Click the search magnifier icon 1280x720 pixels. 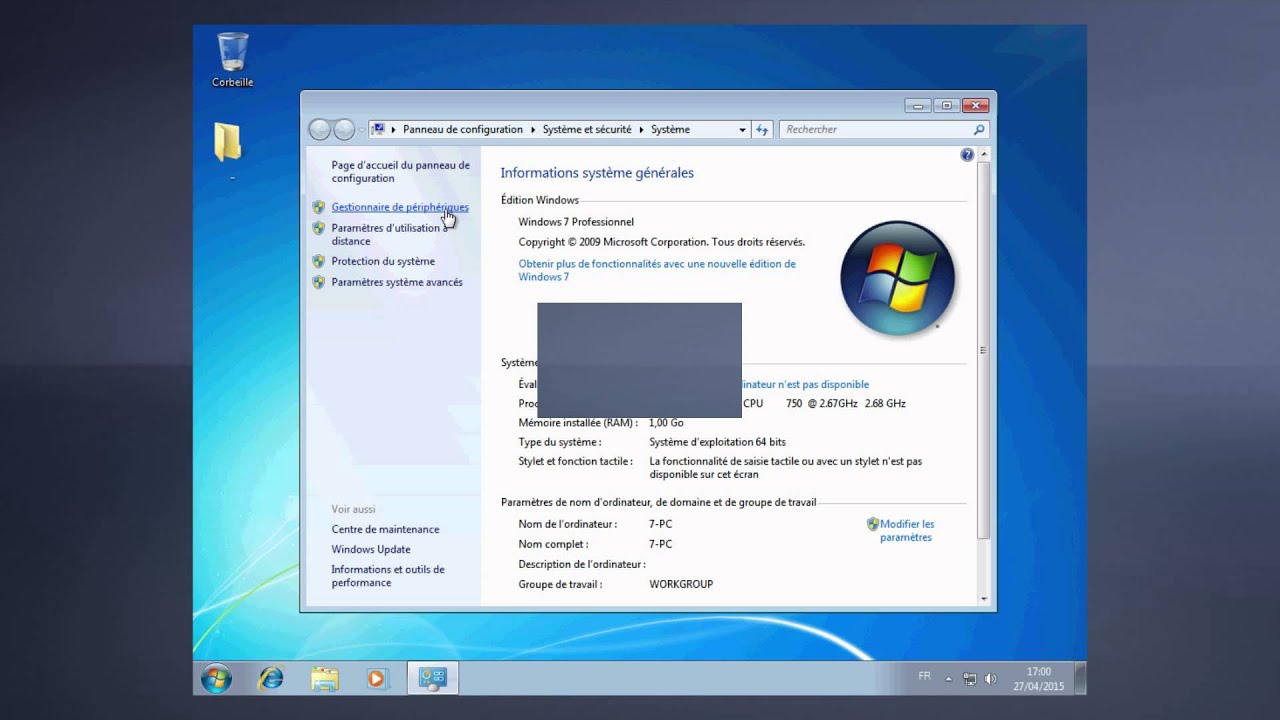pyautogui.click(x=979, y=129)
